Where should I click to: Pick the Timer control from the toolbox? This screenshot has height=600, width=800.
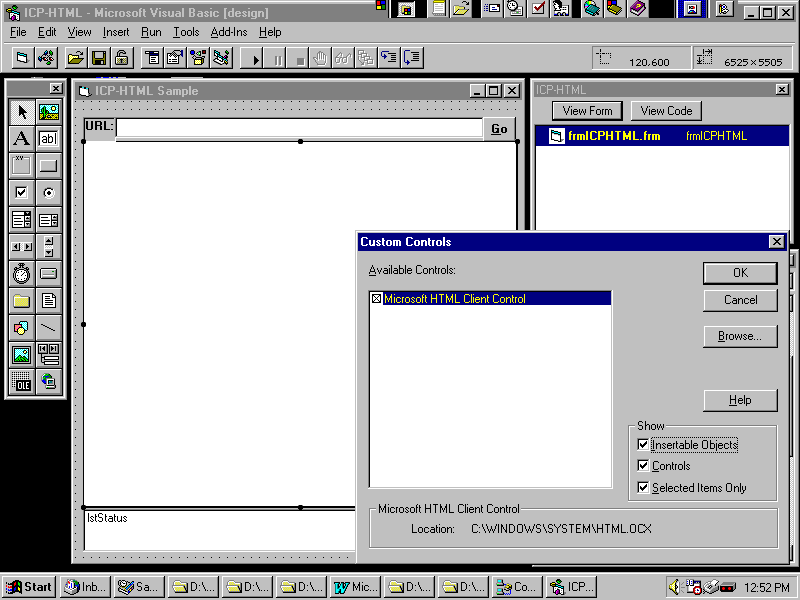[21, 273]
